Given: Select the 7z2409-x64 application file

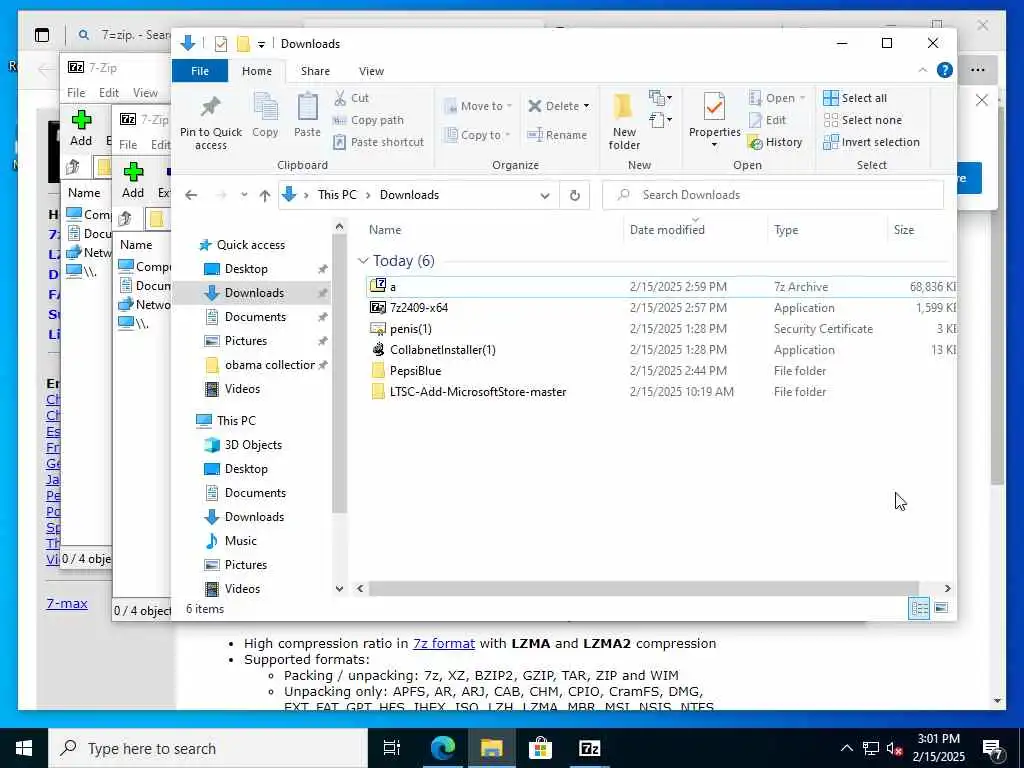Looking at the screenshot, I should pyautogui.click(x=419, y=308).
